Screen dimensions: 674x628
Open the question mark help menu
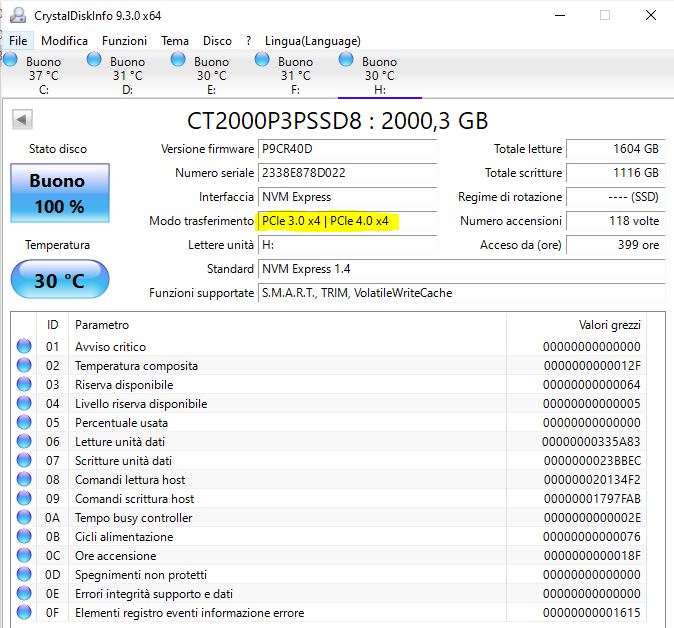(x=248, y=41)
